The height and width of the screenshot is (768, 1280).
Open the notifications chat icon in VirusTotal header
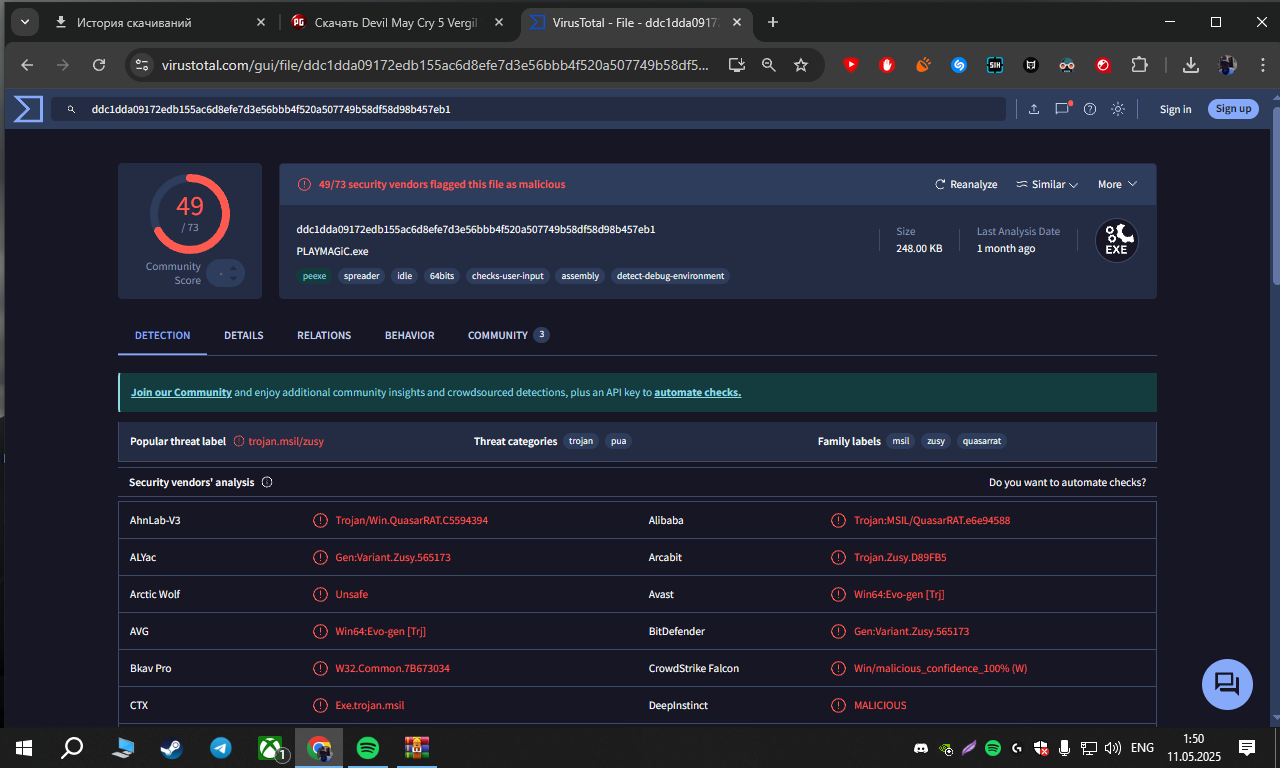pos(1062,109)
